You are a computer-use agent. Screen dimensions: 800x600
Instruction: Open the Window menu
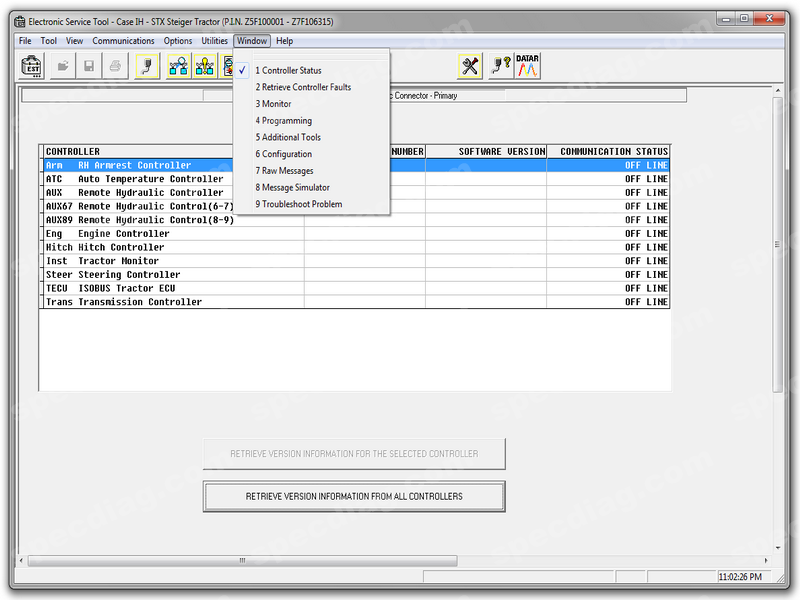click(x=251, y=41)
